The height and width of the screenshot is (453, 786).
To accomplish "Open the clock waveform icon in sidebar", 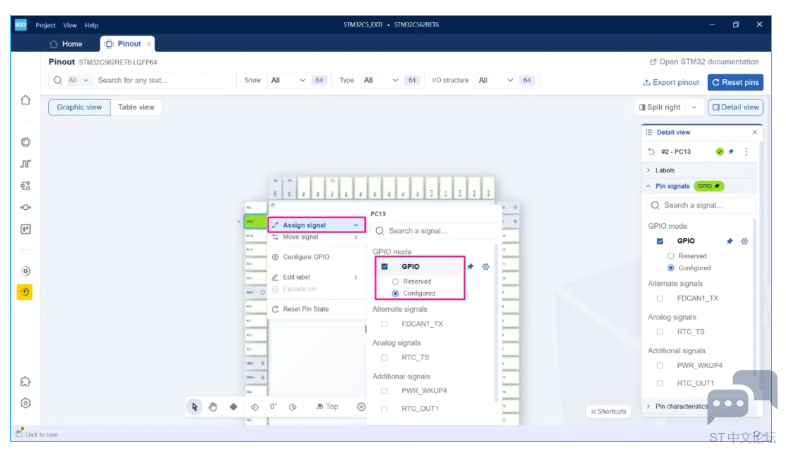I will (26, 164).
